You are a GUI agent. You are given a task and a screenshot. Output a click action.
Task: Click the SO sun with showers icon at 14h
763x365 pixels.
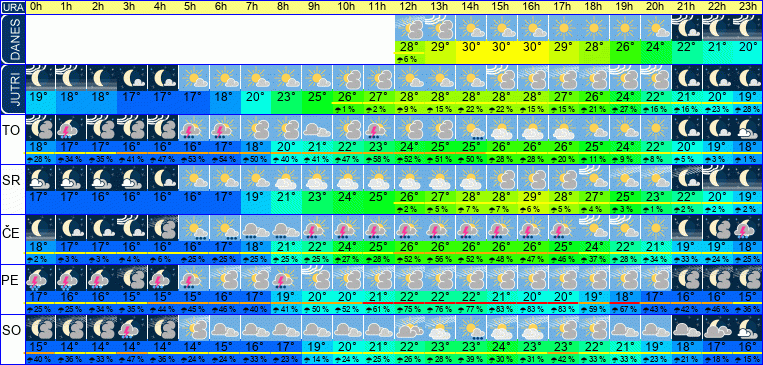coord(471,328)
